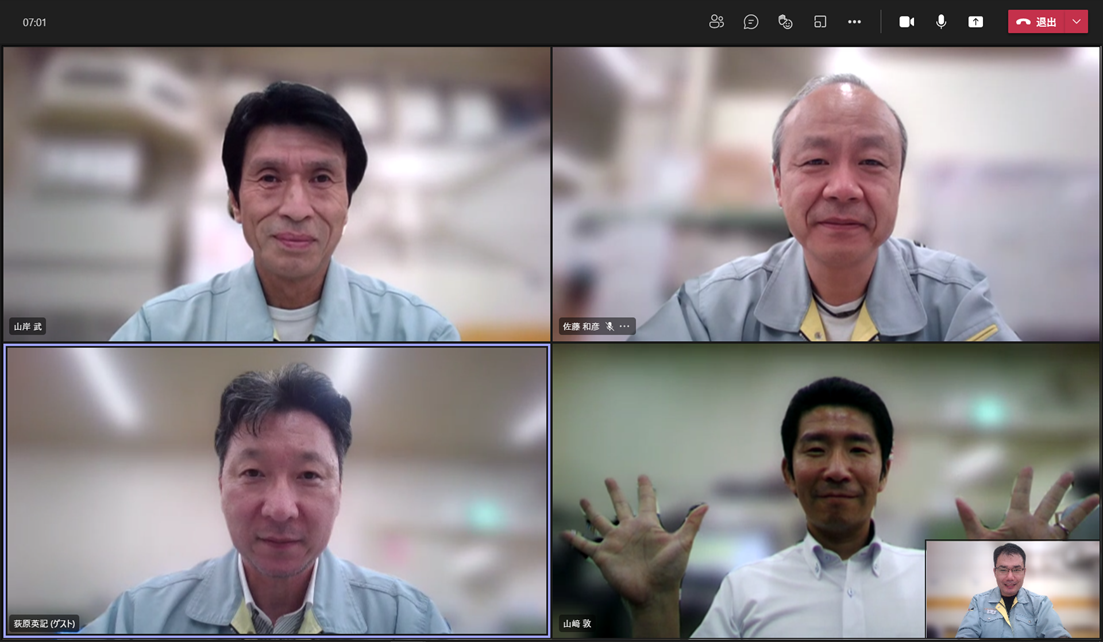Click the self-view preview thumbnail
Screen dimensions: 1103x642
(x=1012, y=589)
